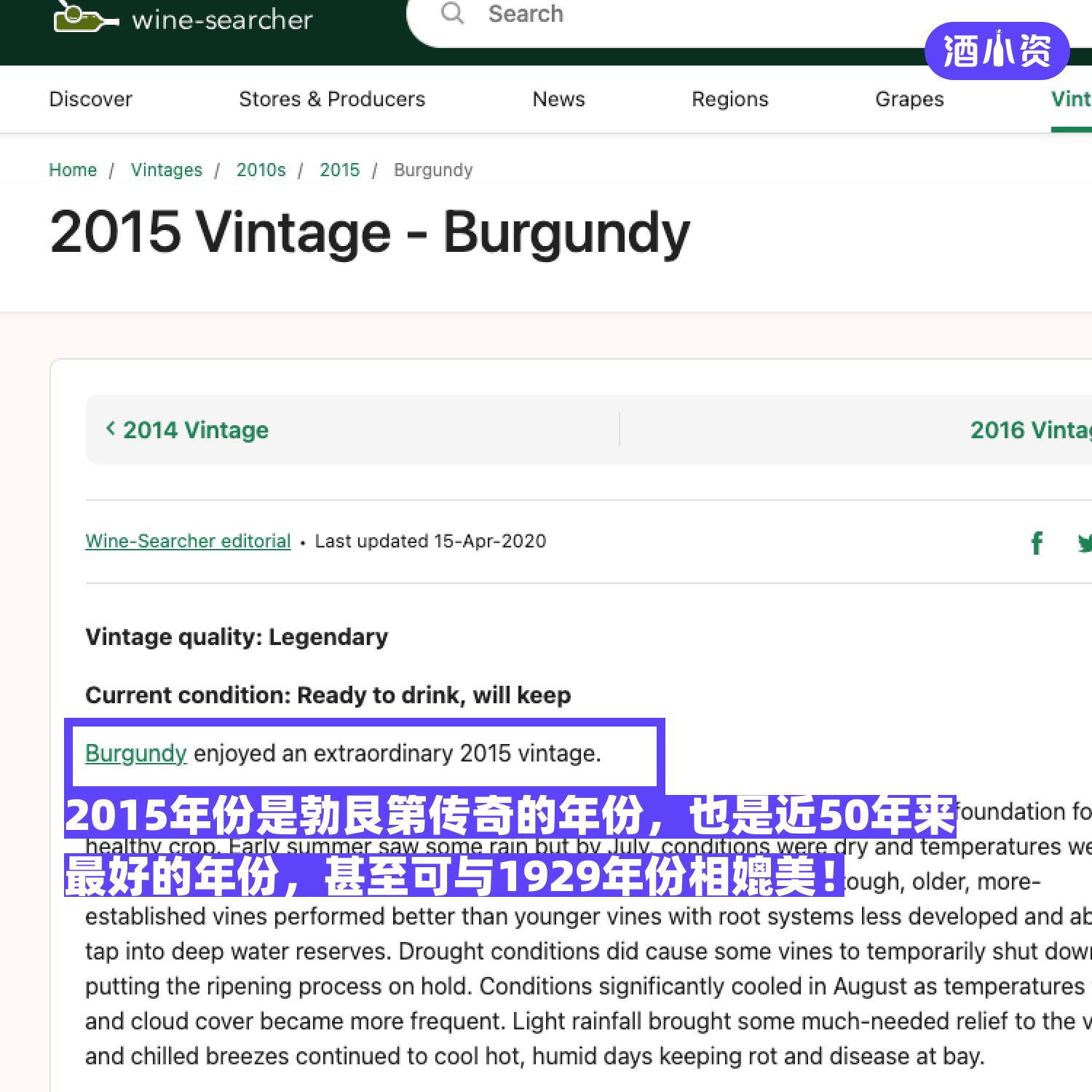Open the 2015 breadcrumb link
Viewport: 1092px width, 1092px height.
(x=339, y=170)
